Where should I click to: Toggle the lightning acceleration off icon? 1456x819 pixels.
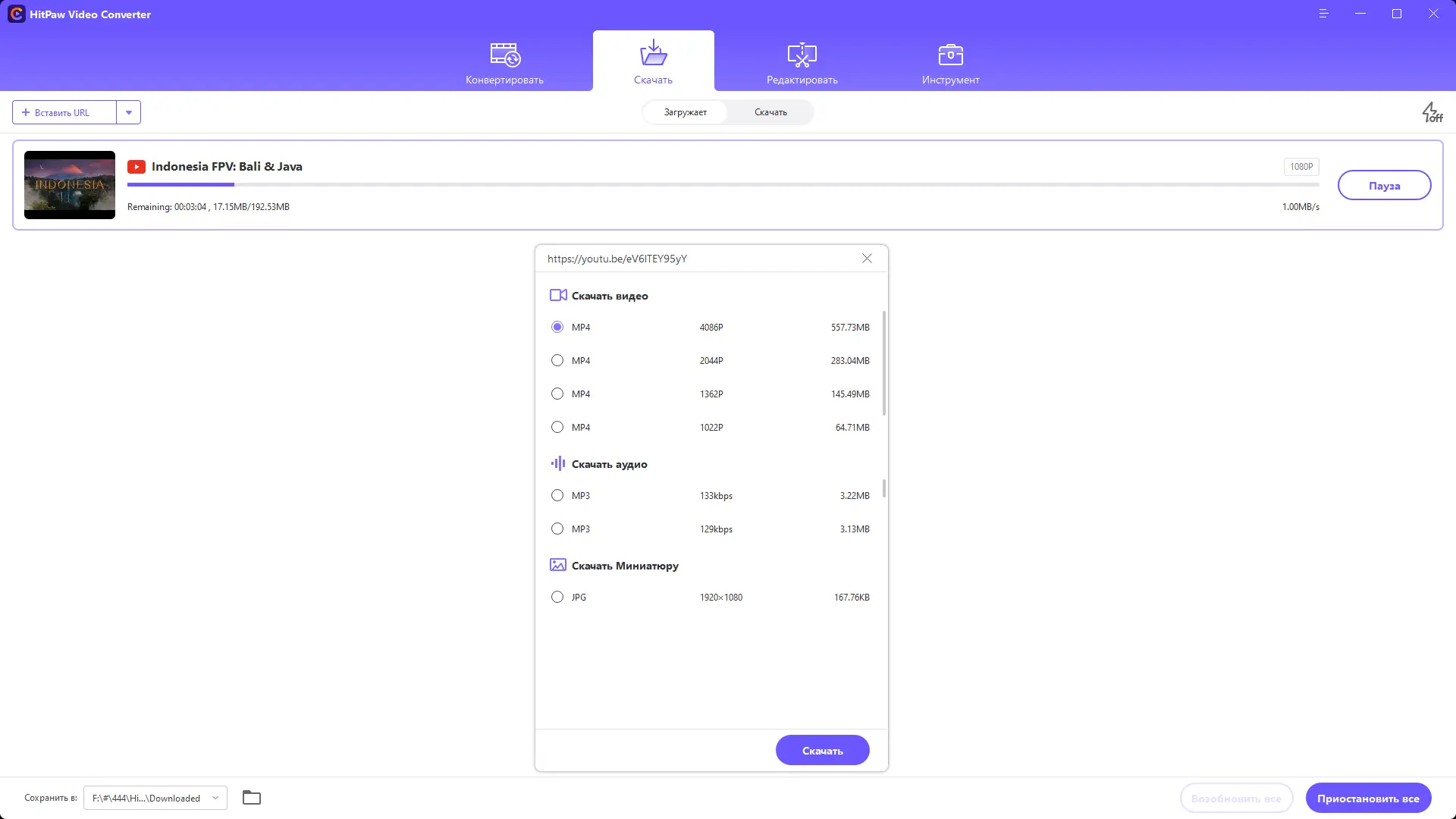pyautogui.click(x=1431, y=112)
